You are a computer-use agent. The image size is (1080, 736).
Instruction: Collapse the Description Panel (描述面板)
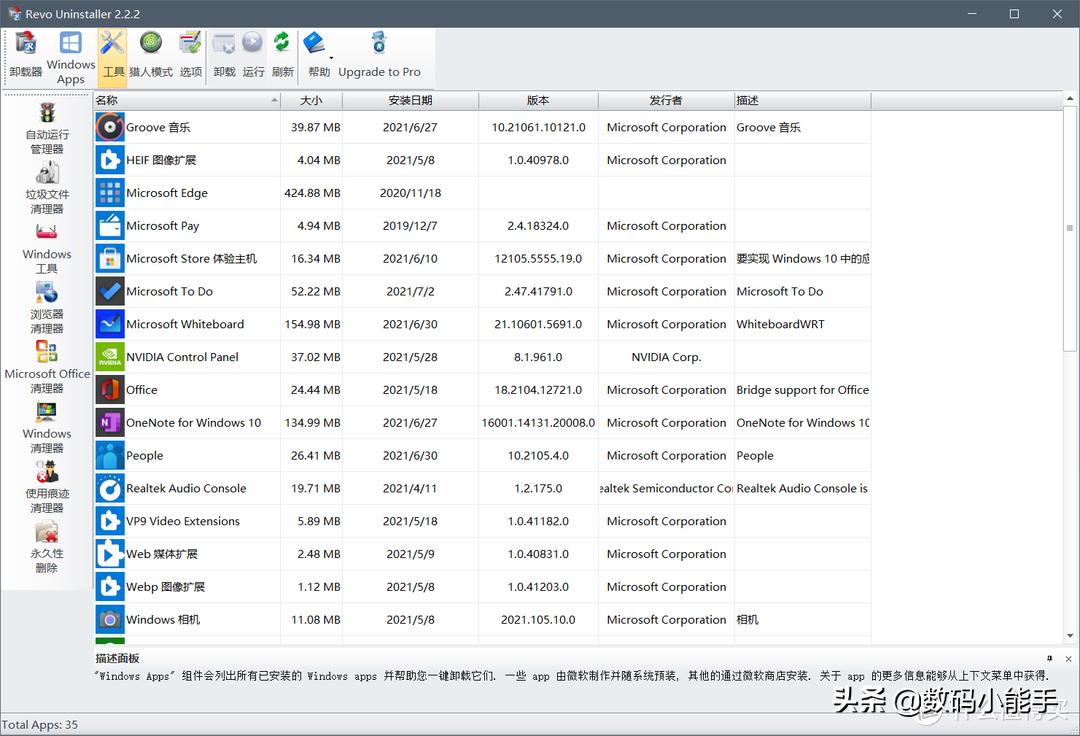[1049, 657]
